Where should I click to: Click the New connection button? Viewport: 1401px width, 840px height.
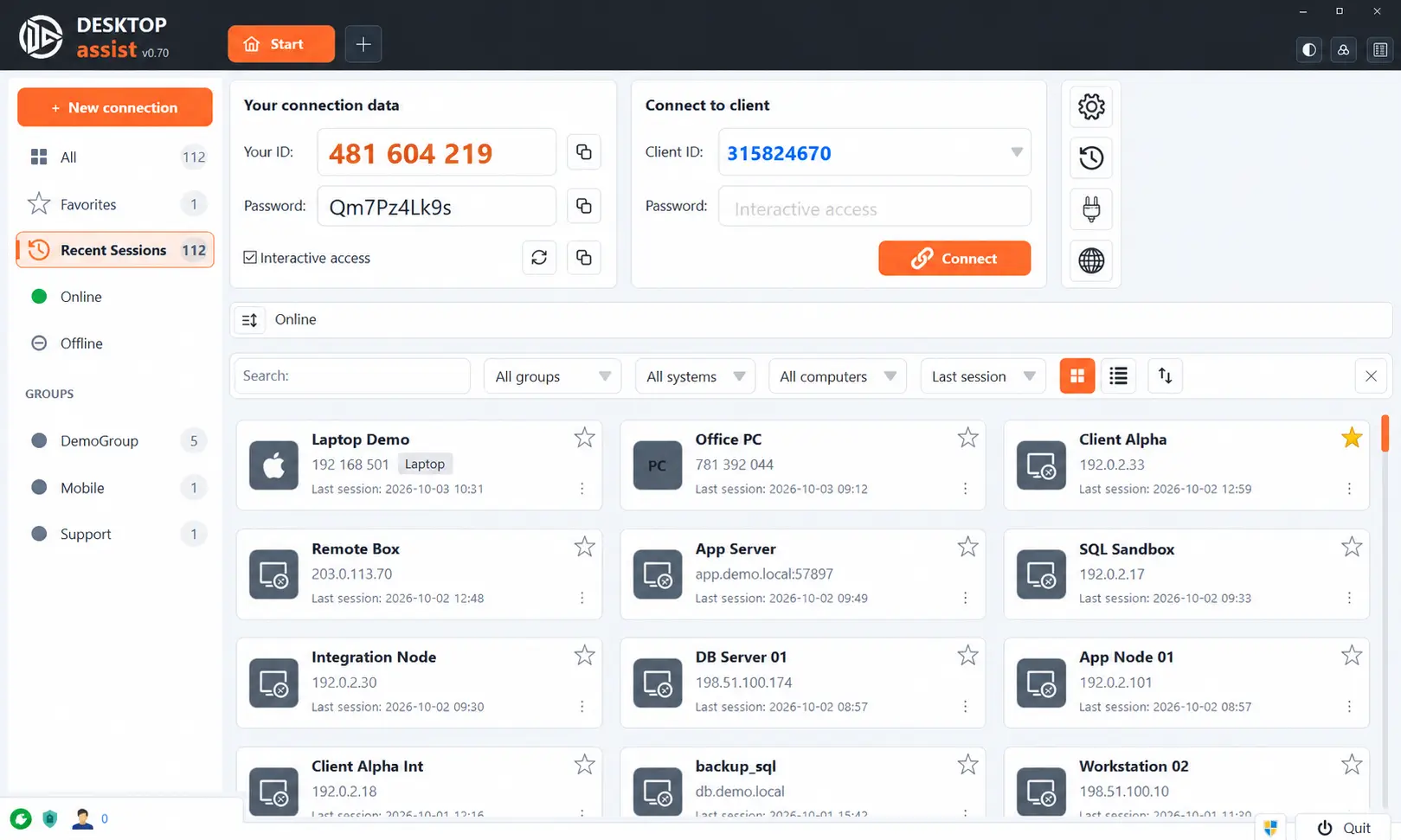tap(115, 107)
